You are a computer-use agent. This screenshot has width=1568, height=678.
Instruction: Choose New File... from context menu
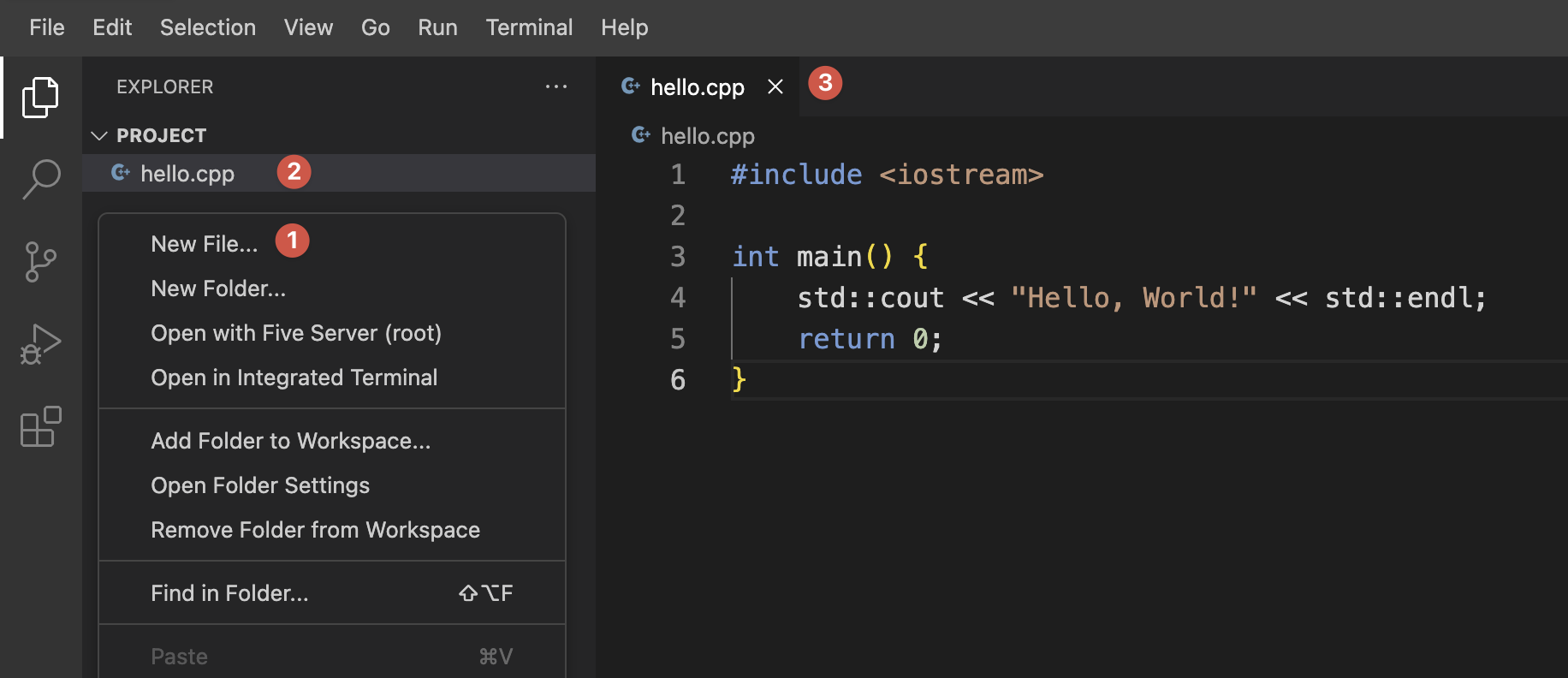coord(204,244)
